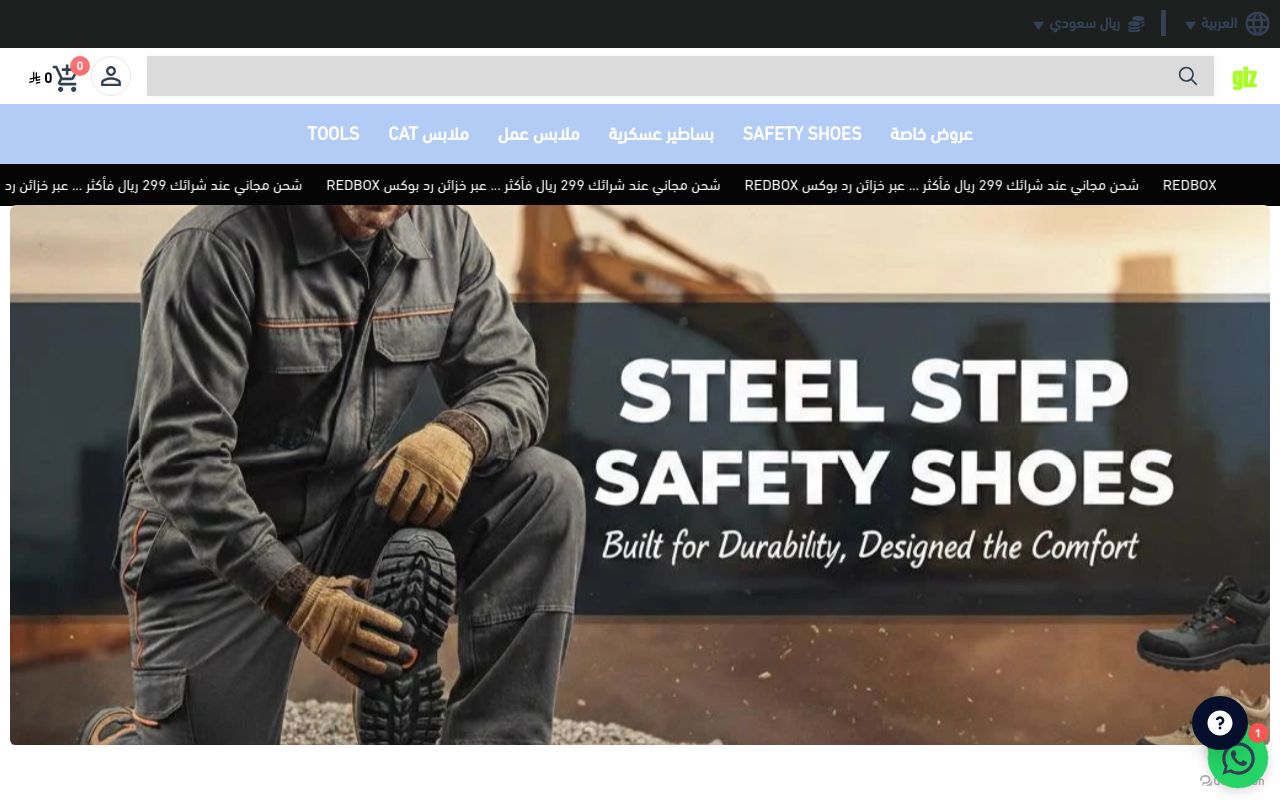The height and width of the screenshot is (800, 1280).
Task: Open the ملابس CAT category
Action: point(429,134)
